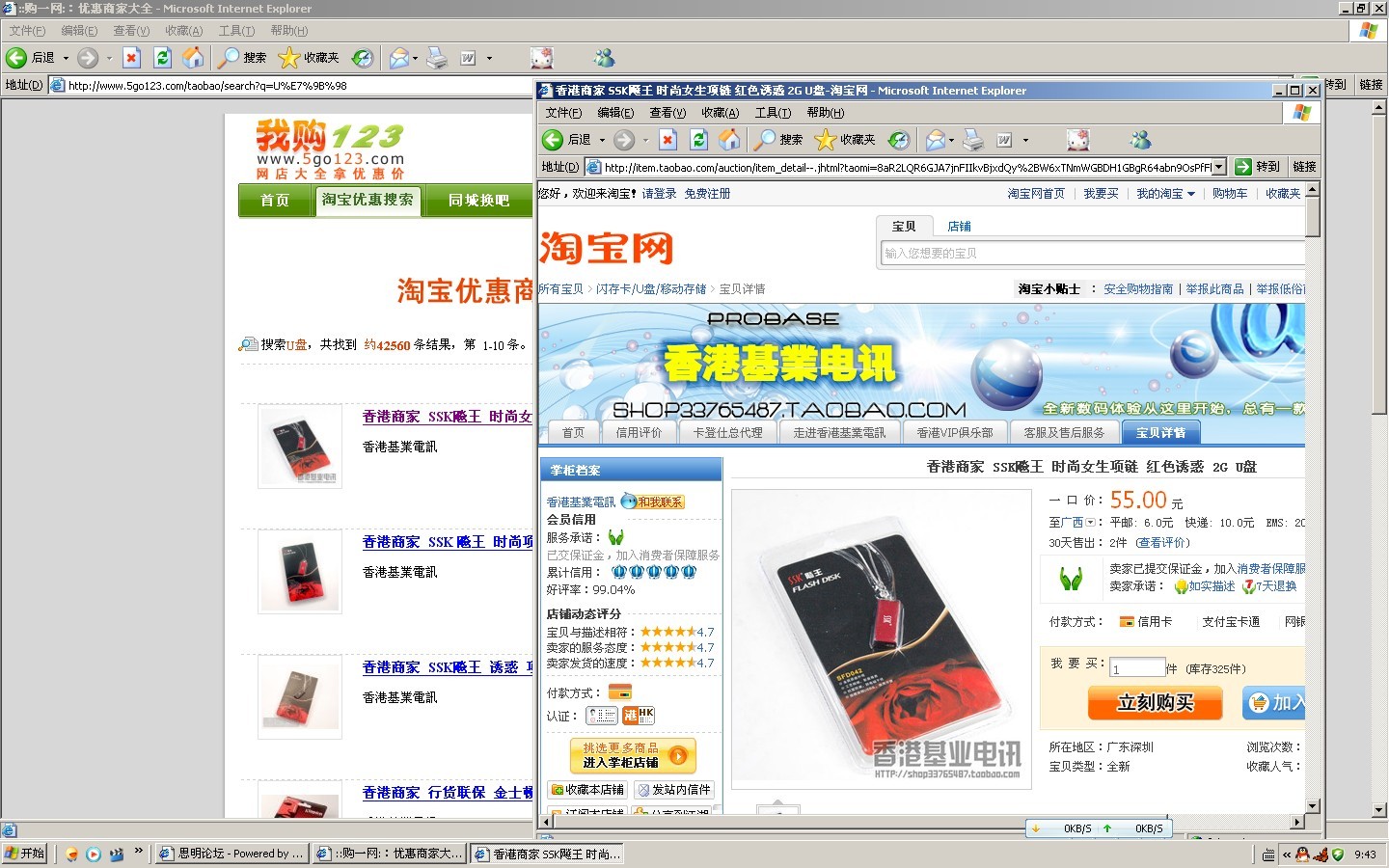Click Print icon in background 5go123 window
The image size is (1389, 868).
pyautogui.click(x=437, y=58)
